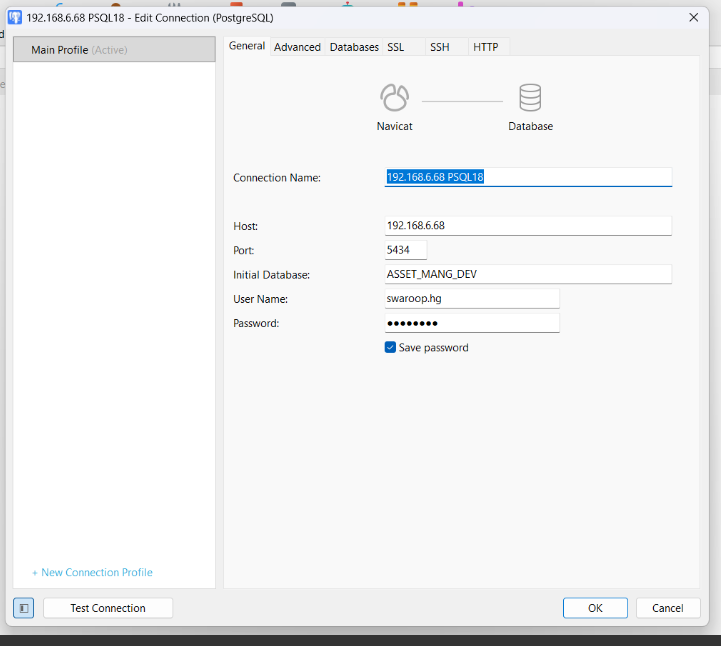The width and height of the screenshot is (721, 646).
Task: Click the Navicat logo icon
Action: pyautogui.click(x=394, y=98)
